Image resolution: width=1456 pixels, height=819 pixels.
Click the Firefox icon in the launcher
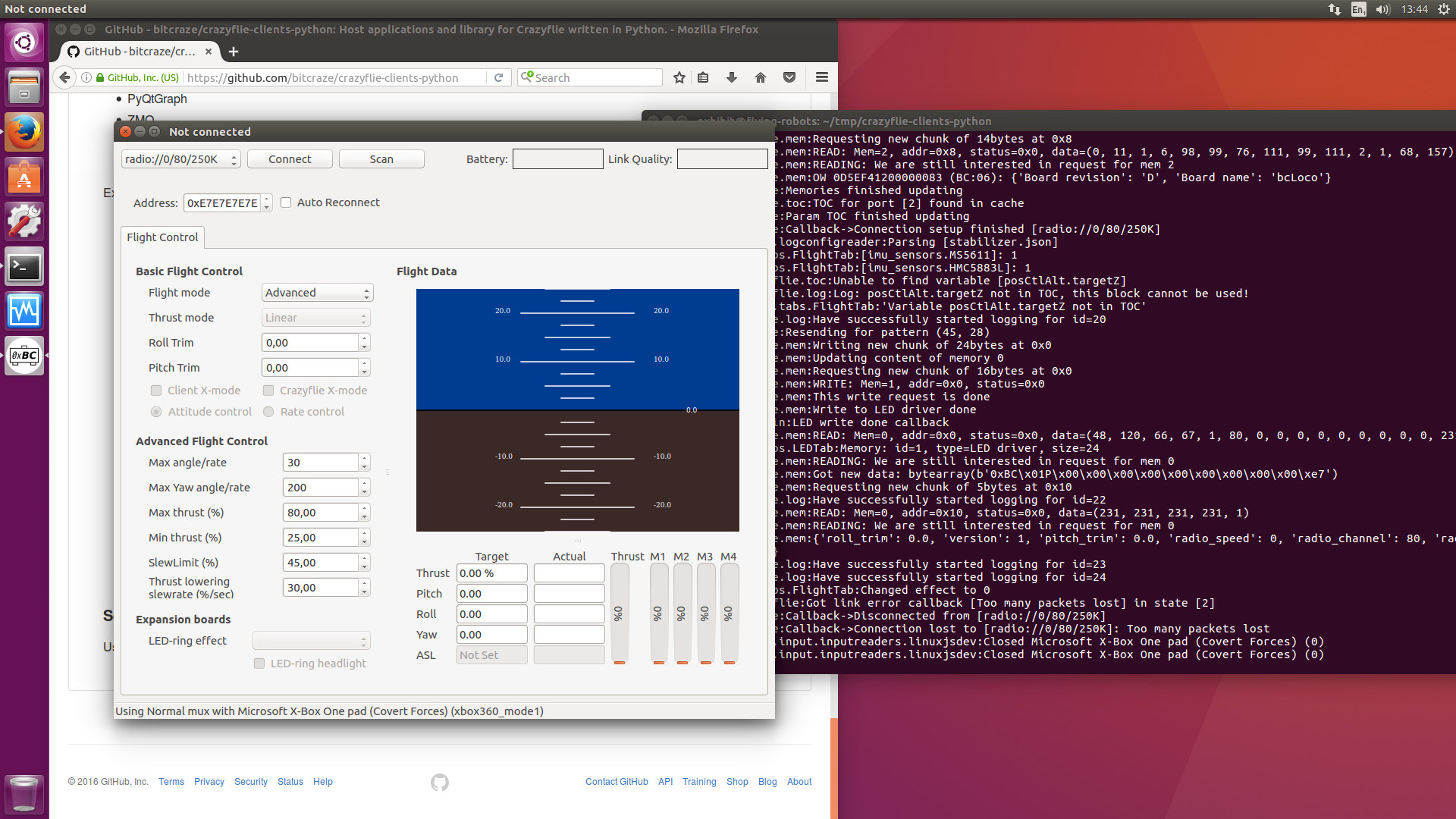(x=24, y=132)
